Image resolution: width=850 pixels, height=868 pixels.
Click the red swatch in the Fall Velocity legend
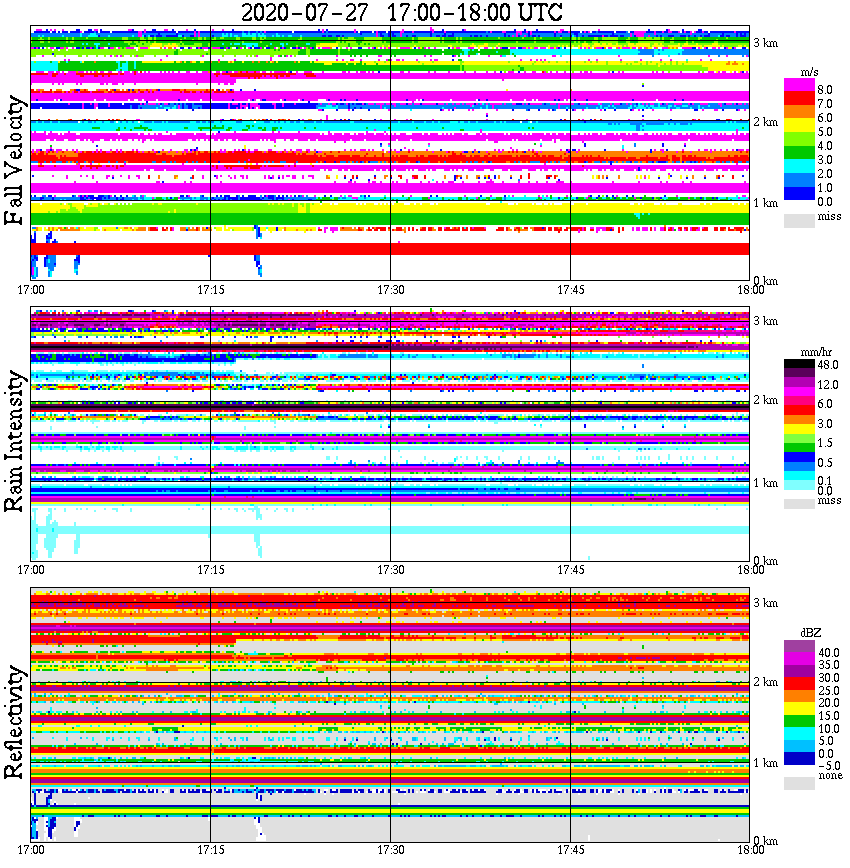pyautogui.click(x=799, y=99)
